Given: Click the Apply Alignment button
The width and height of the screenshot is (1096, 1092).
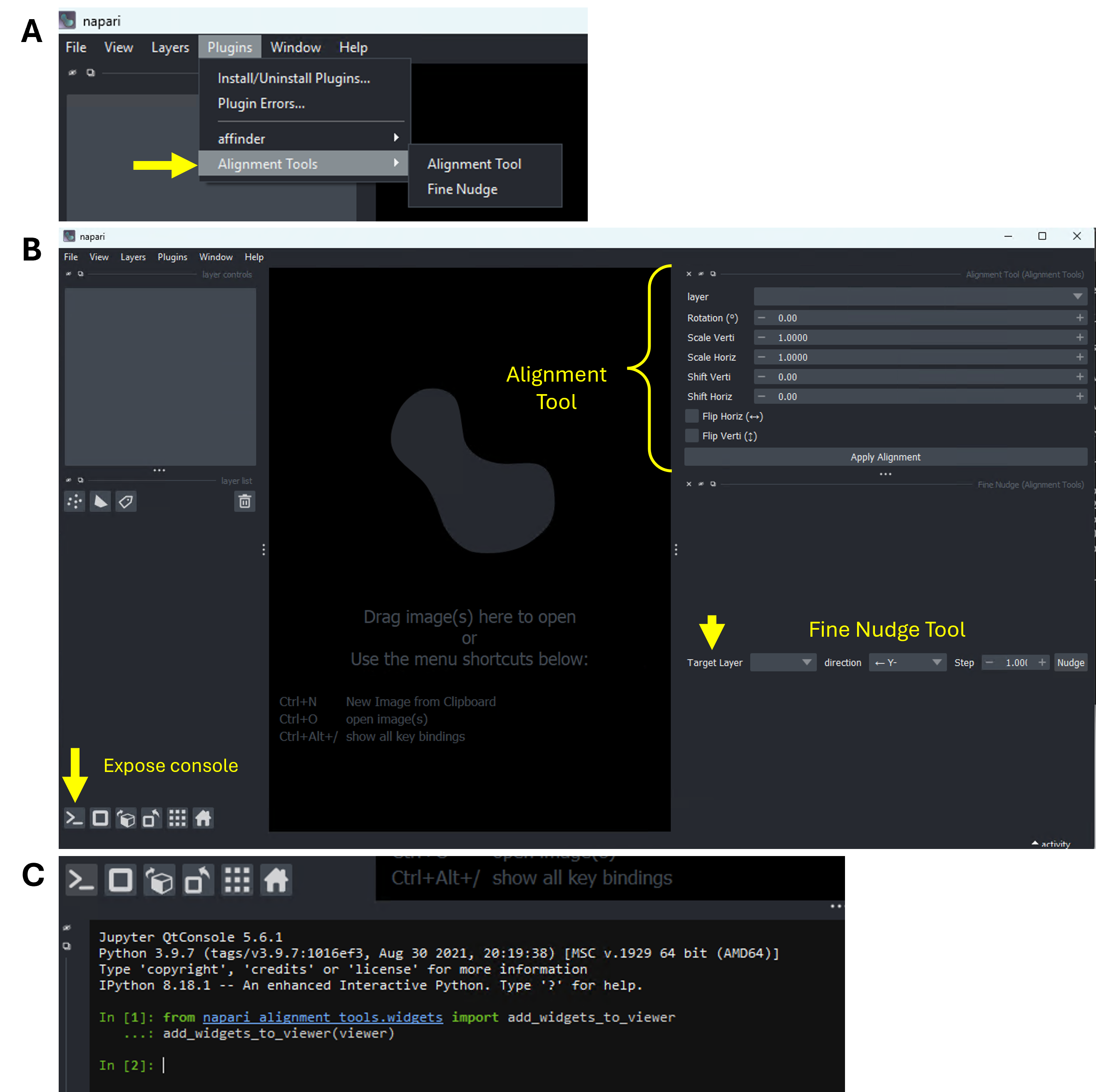Looking at the screenshot, I should (x=885, y=457).
